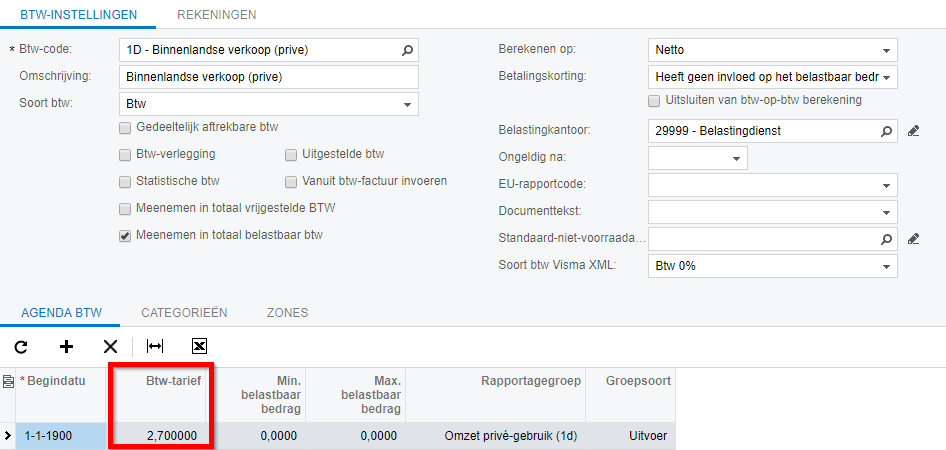
Task: Add a new row with plus icon
Action: (x=66, y=346)
